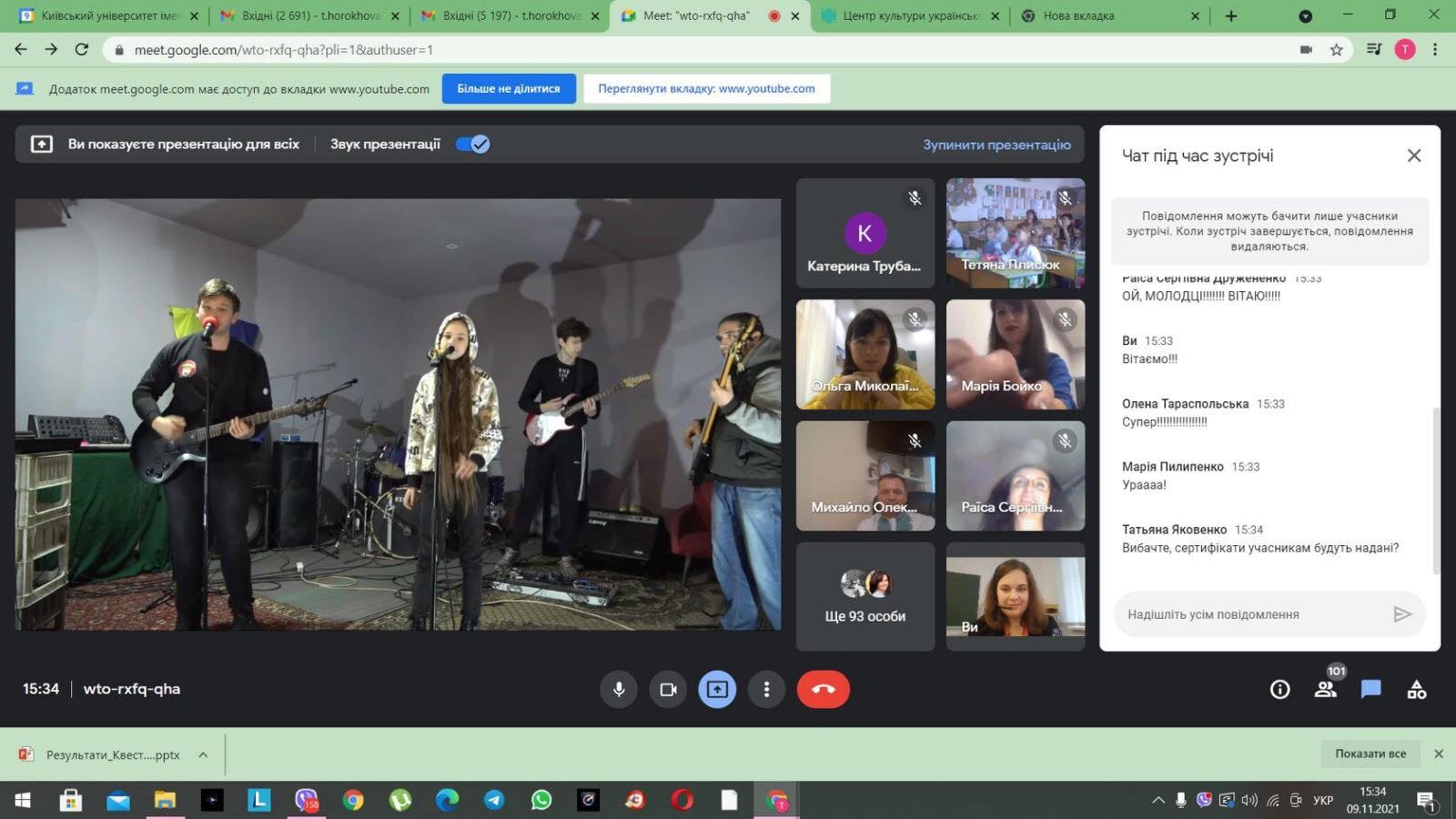
Task: Toggle the presentation sound switch
Action: click(x=472, y=144)
